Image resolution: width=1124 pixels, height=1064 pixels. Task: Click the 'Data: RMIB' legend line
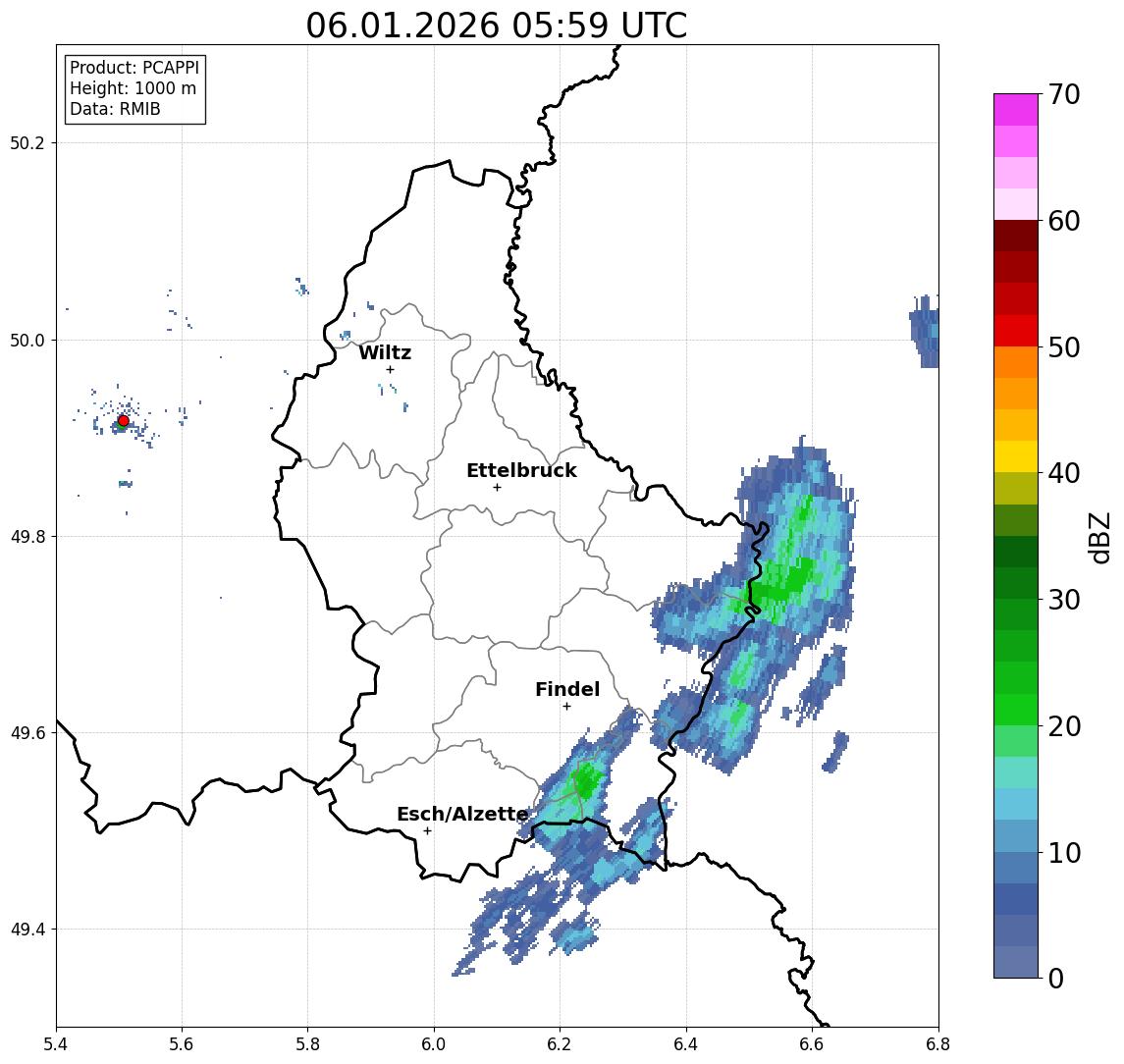[115, 109]
